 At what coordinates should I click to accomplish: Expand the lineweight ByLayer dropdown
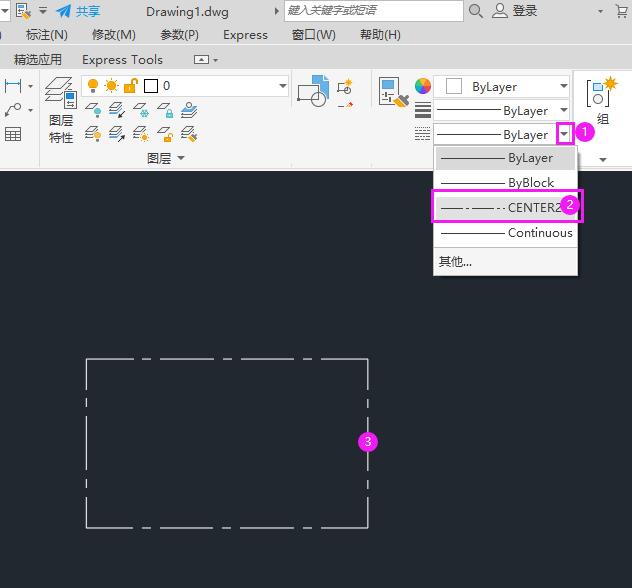coord(563,110)
